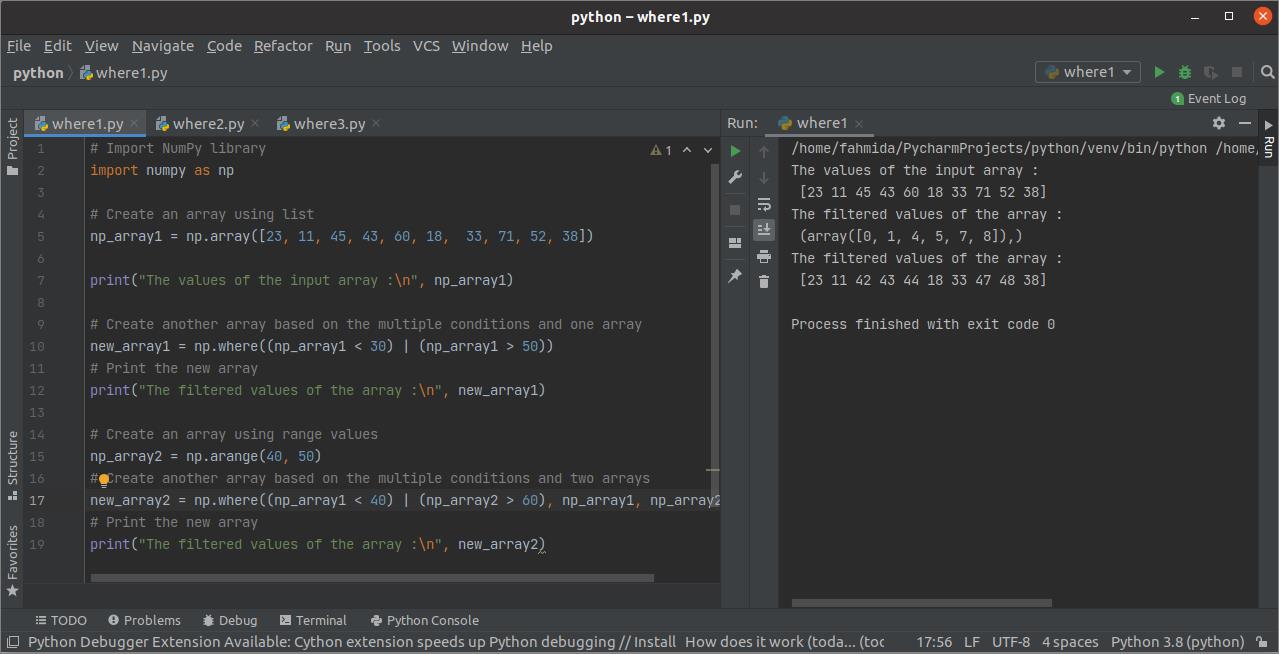The height and width of the screenshot is (654, 1279).
Task: Clear the Run output with the trash icon
Action: [x=764, y=282]
